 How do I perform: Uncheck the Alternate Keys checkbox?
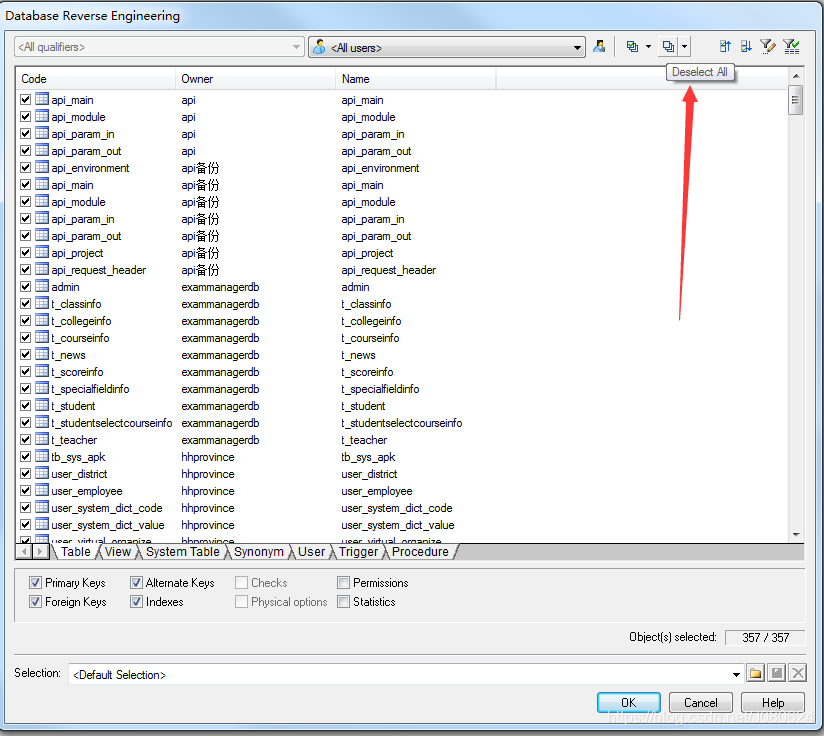[x=136, y=582]
